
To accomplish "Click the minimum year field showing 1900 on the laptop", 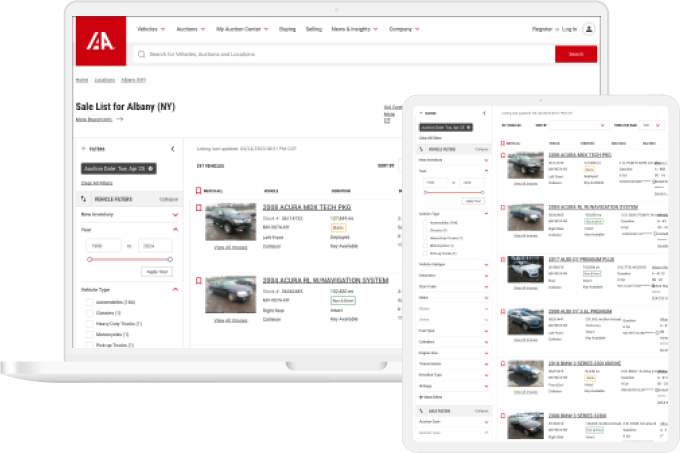I will (x=104, y=246).
